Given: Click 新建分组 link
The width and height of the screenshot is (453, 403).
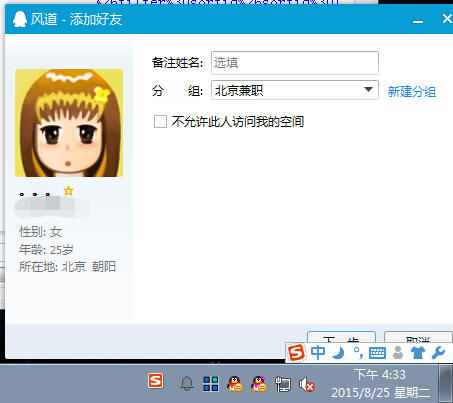Looking at the screenshot, I should [412, 91].
